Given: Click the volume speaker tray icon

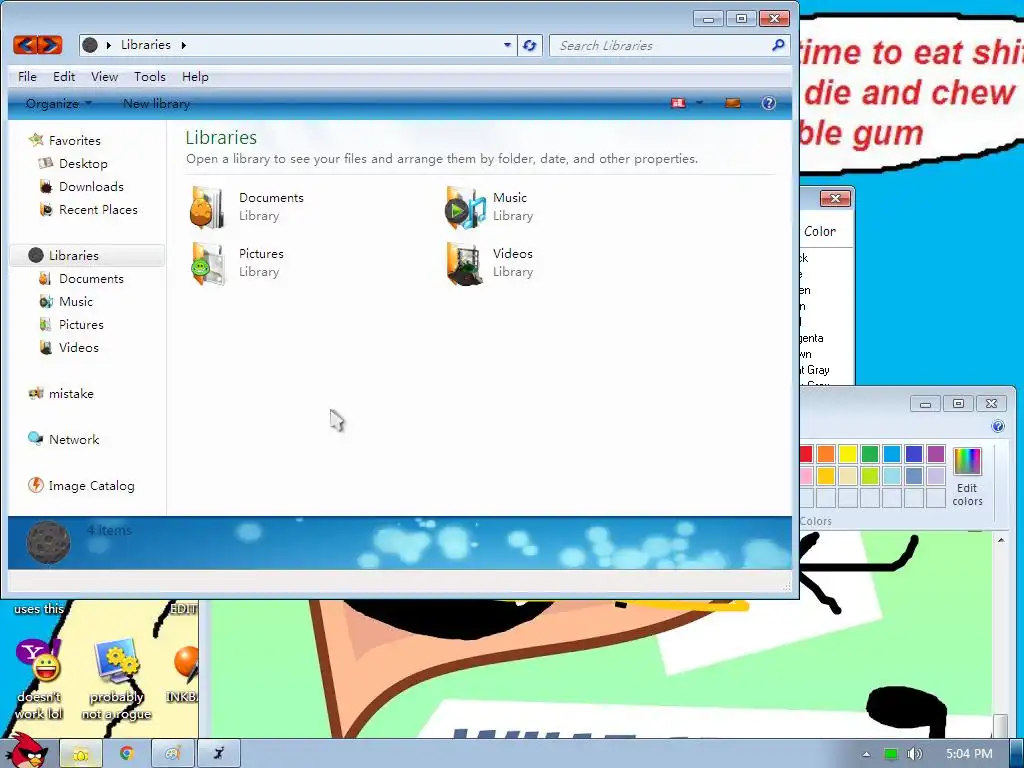Looking at the screenshot, I should (x=914, y=754).
